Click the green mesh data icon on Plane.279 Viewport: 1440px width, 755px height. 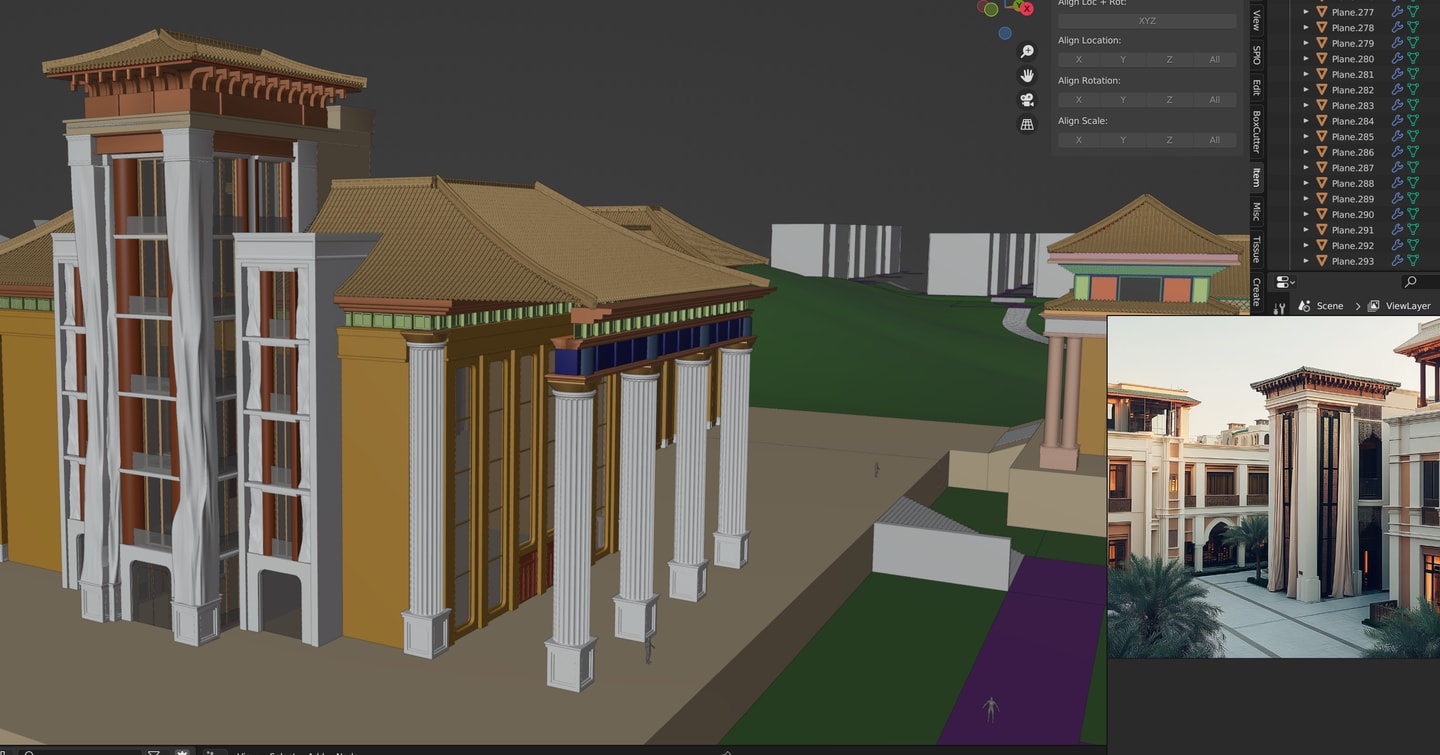tap(1413, 43)
